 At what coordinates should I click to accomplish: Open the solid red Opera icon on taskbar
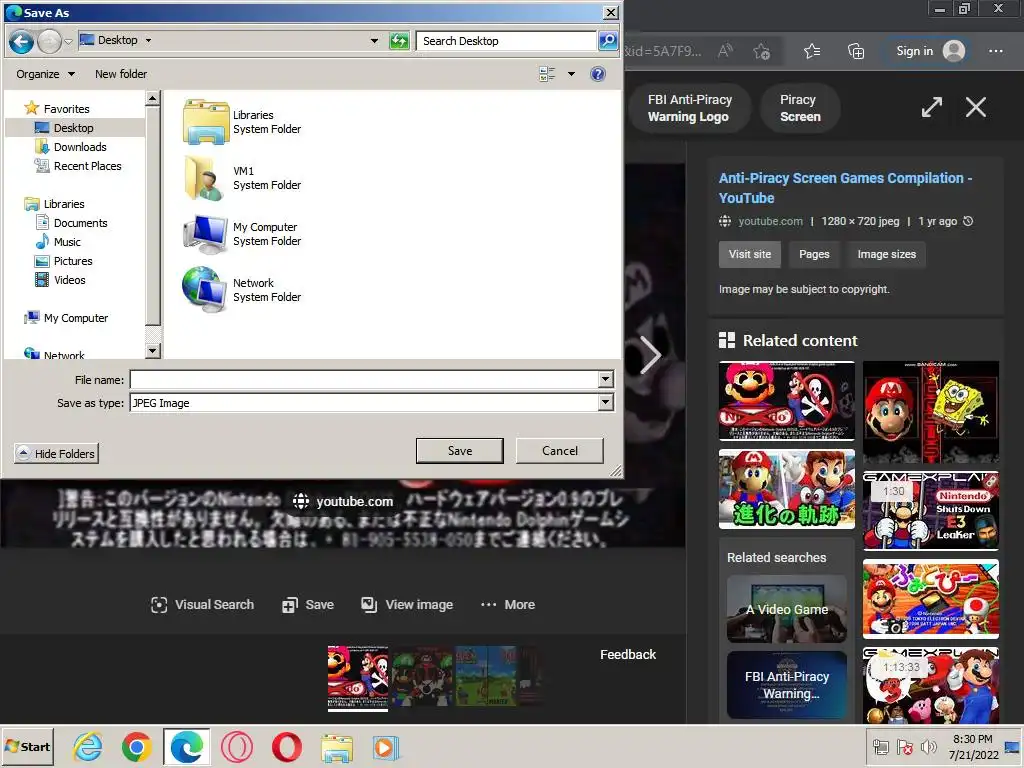coord(287,747)
